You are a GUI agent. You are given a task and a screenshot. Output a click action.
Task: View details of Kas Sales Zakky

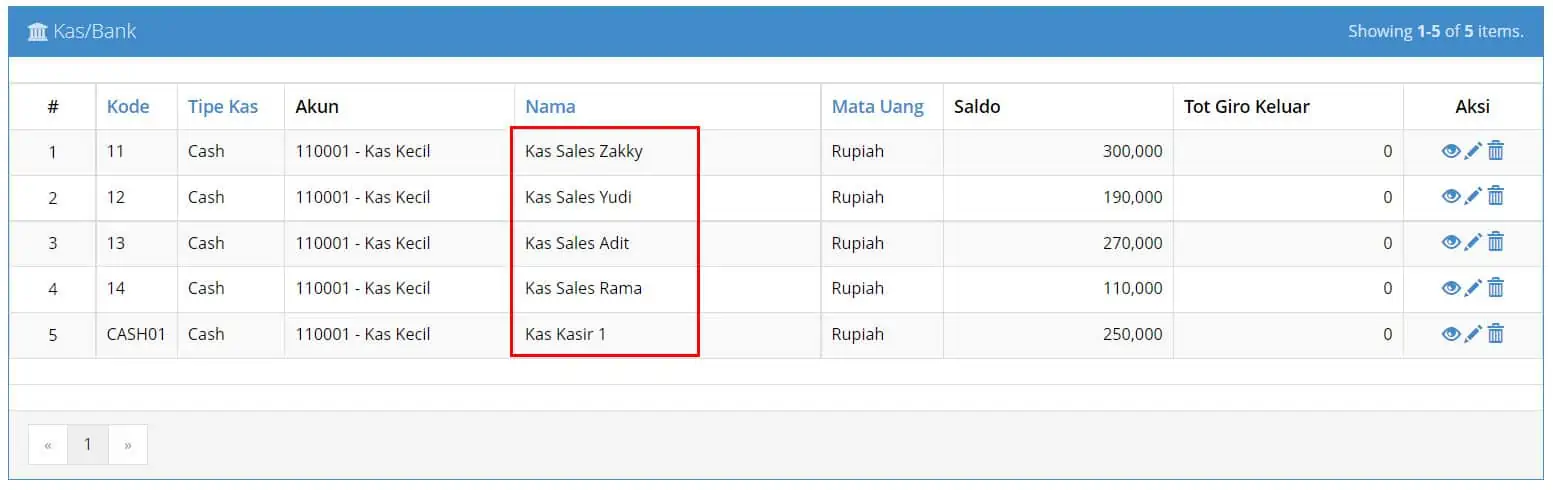click(x=1451, y=151)
